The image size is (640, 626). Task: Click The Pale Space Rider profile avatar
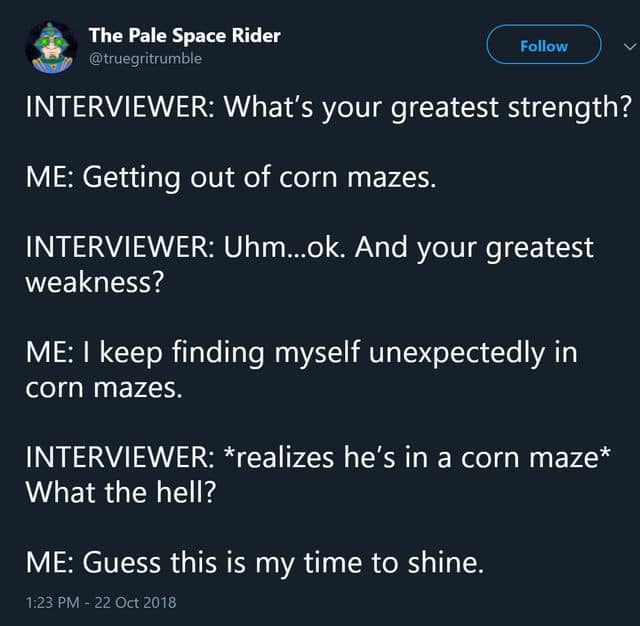pos(48,45)
